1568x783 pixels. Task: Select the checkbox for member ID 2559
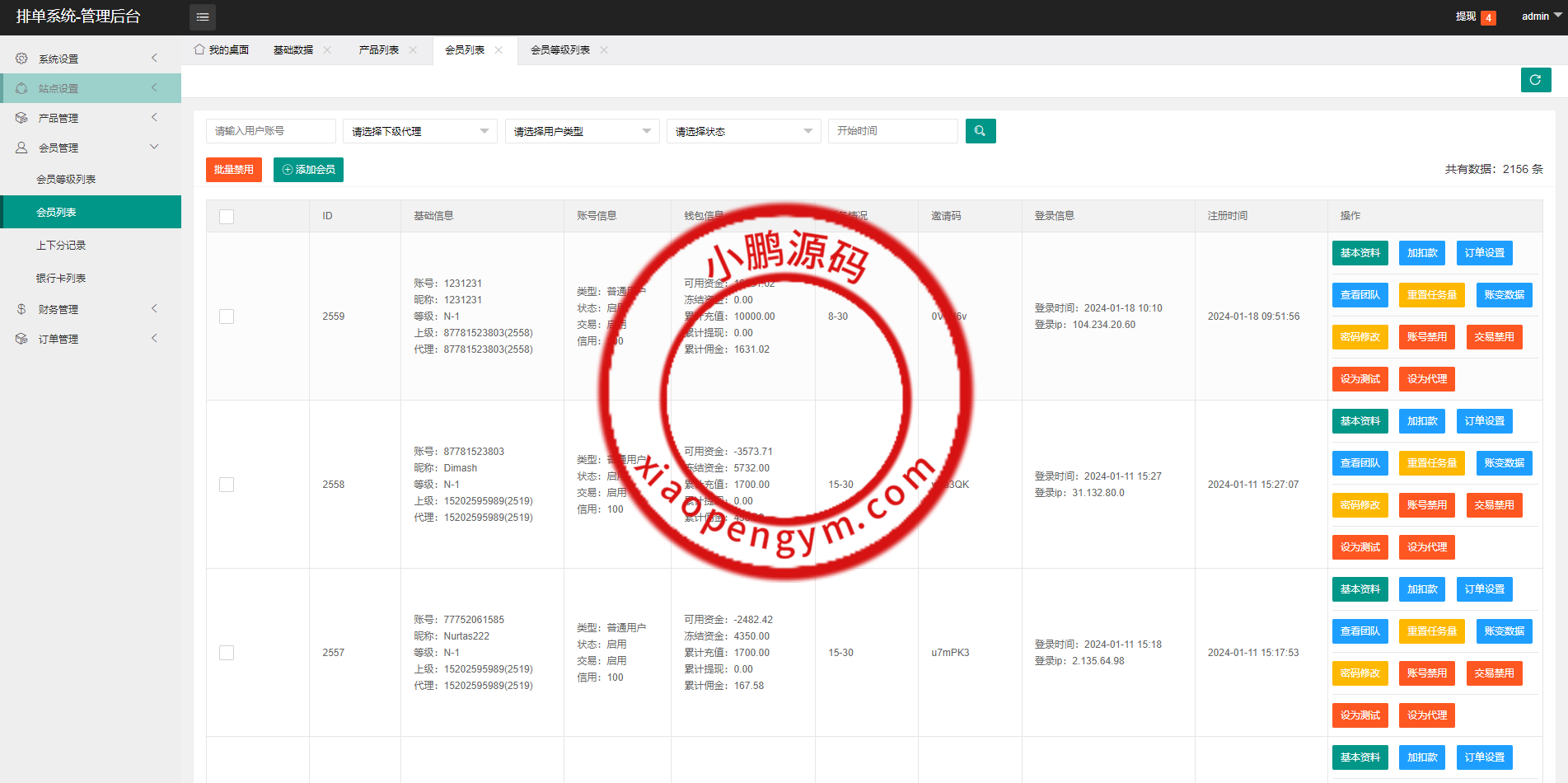[226, 316]
